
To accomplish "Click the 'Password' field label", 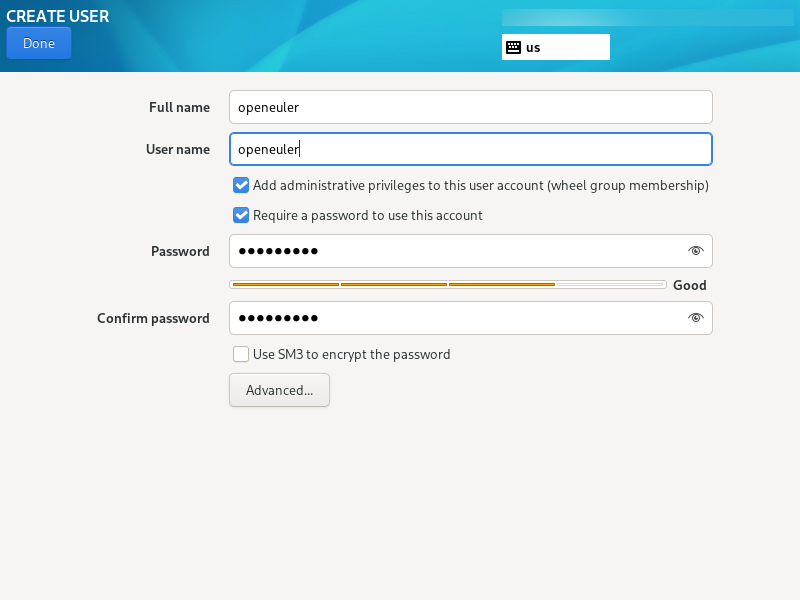I will tap(180, 251).
